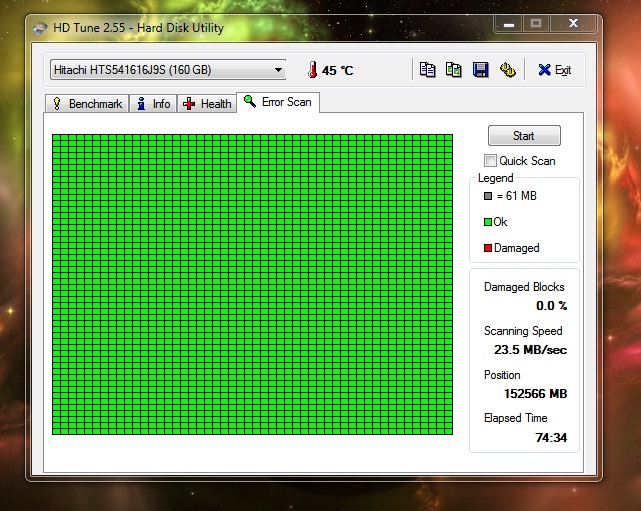Screen dimensions: 641x511
Task: Click the thermometer temperature icon
Action: [313, 70]
